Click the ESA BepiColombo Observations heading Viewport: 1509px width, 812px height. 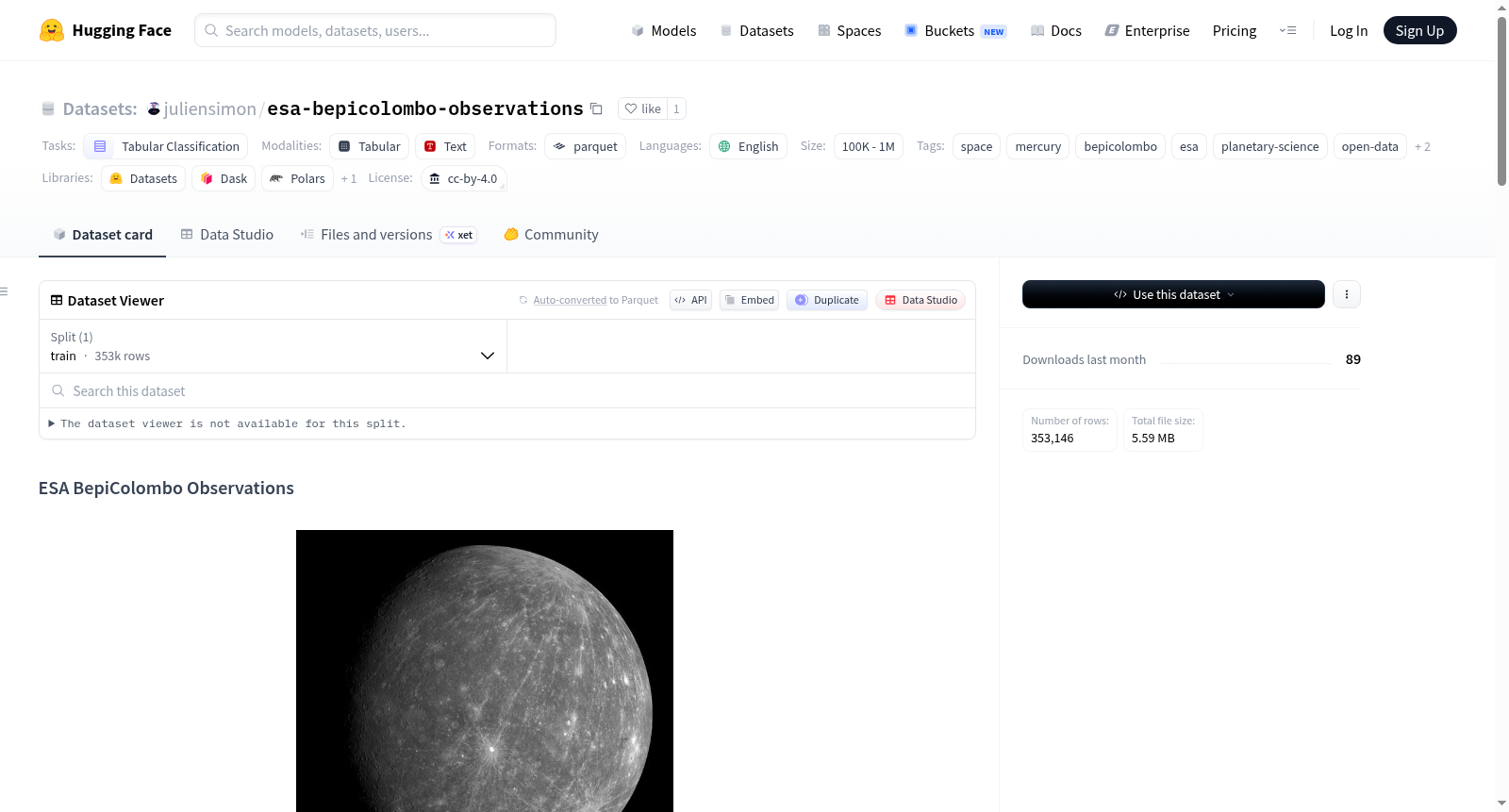coord(166,489)
